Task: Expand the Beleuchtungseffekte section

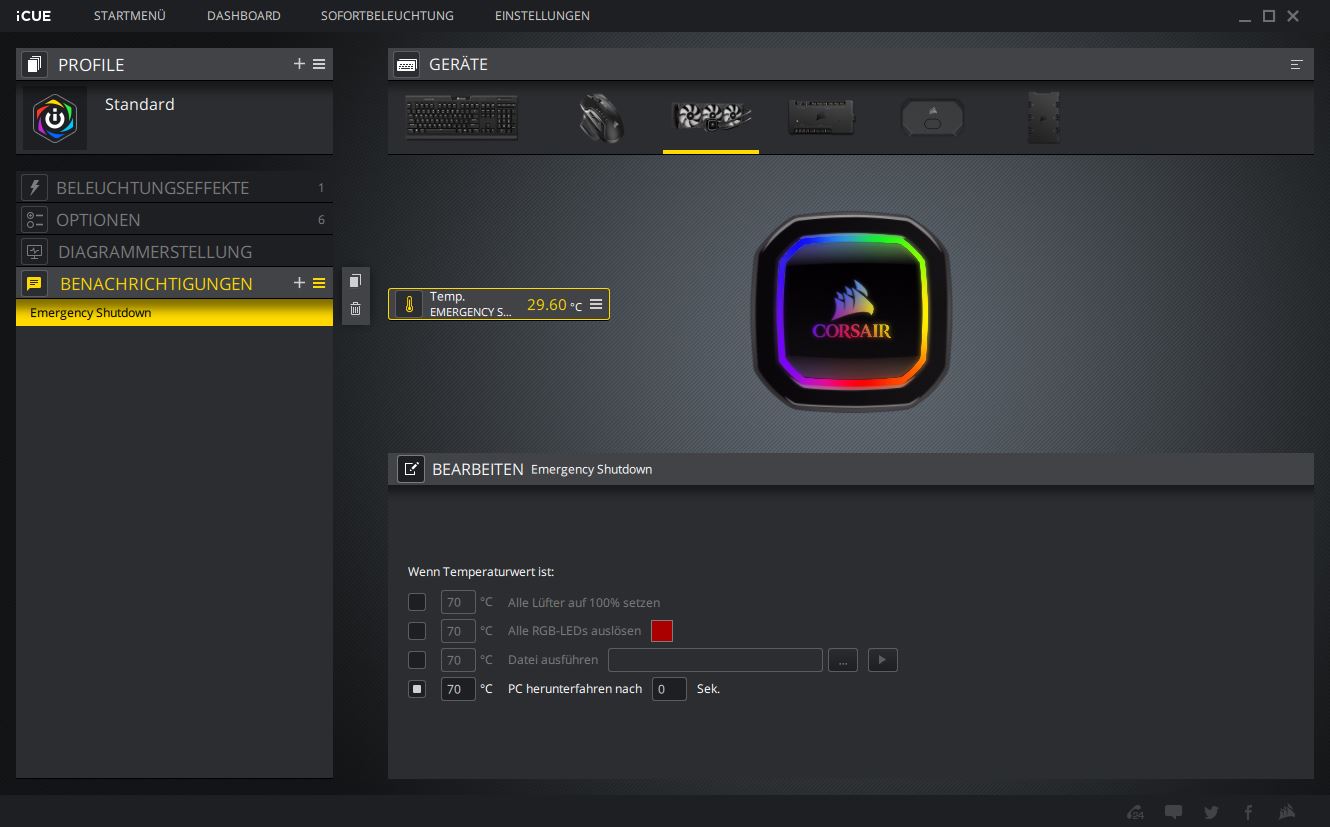Action: point(174,187)
